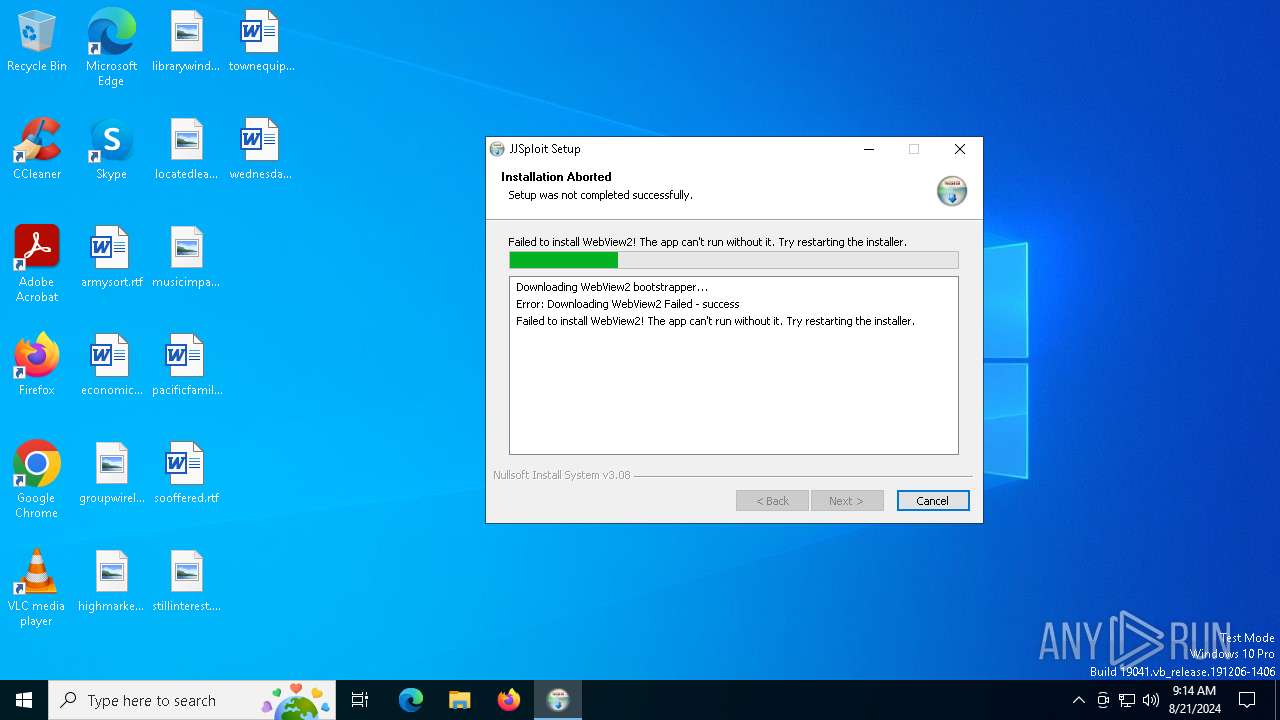Click 'Nullsoft Install System v3.08' label
Viewport: 1280px width, 720px height.
pyautogui.click(x=562, y=475)
